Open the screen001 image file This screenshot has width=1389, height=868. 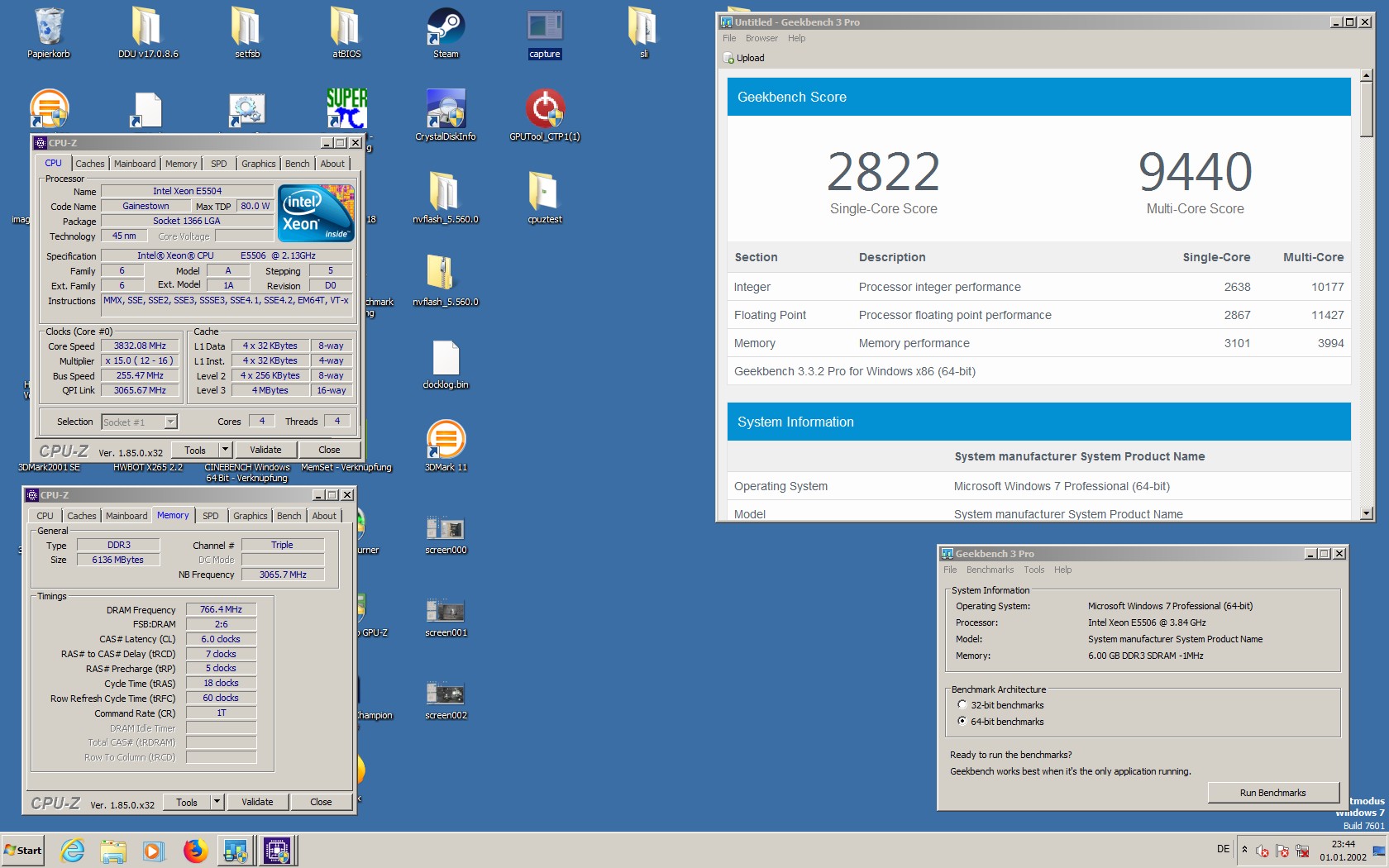[446, 616]
